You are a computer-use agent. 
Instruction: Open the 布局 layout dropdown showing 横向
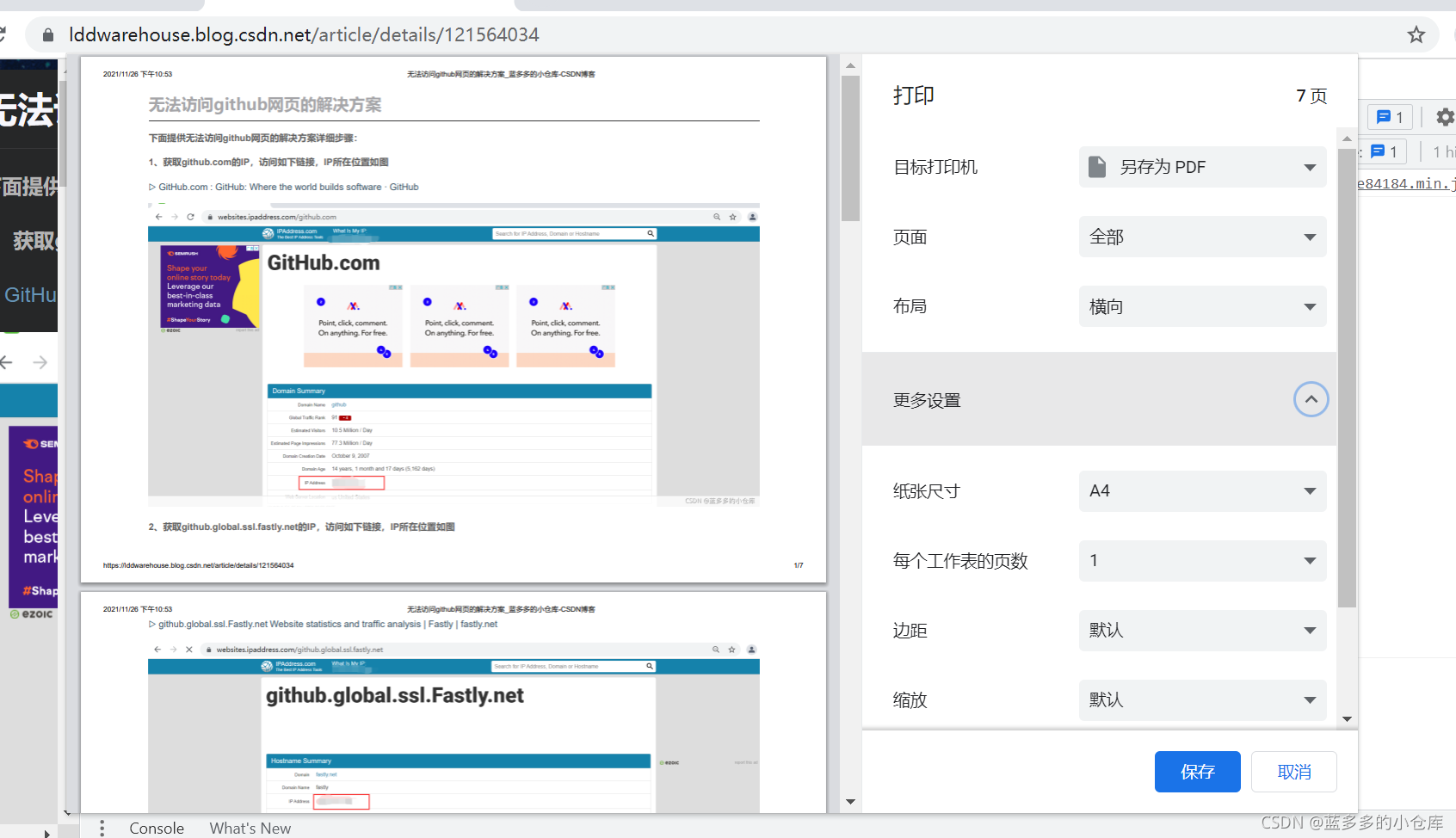pos(1203,306)
